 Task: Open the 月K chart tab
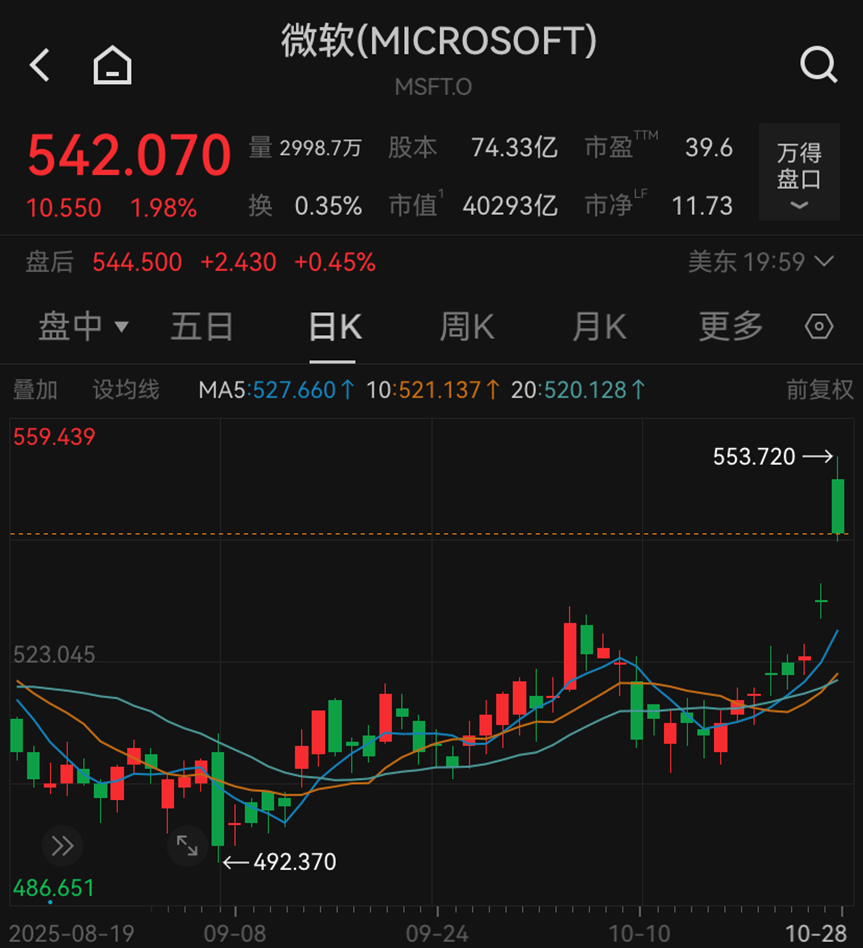[x=599, y=326]
